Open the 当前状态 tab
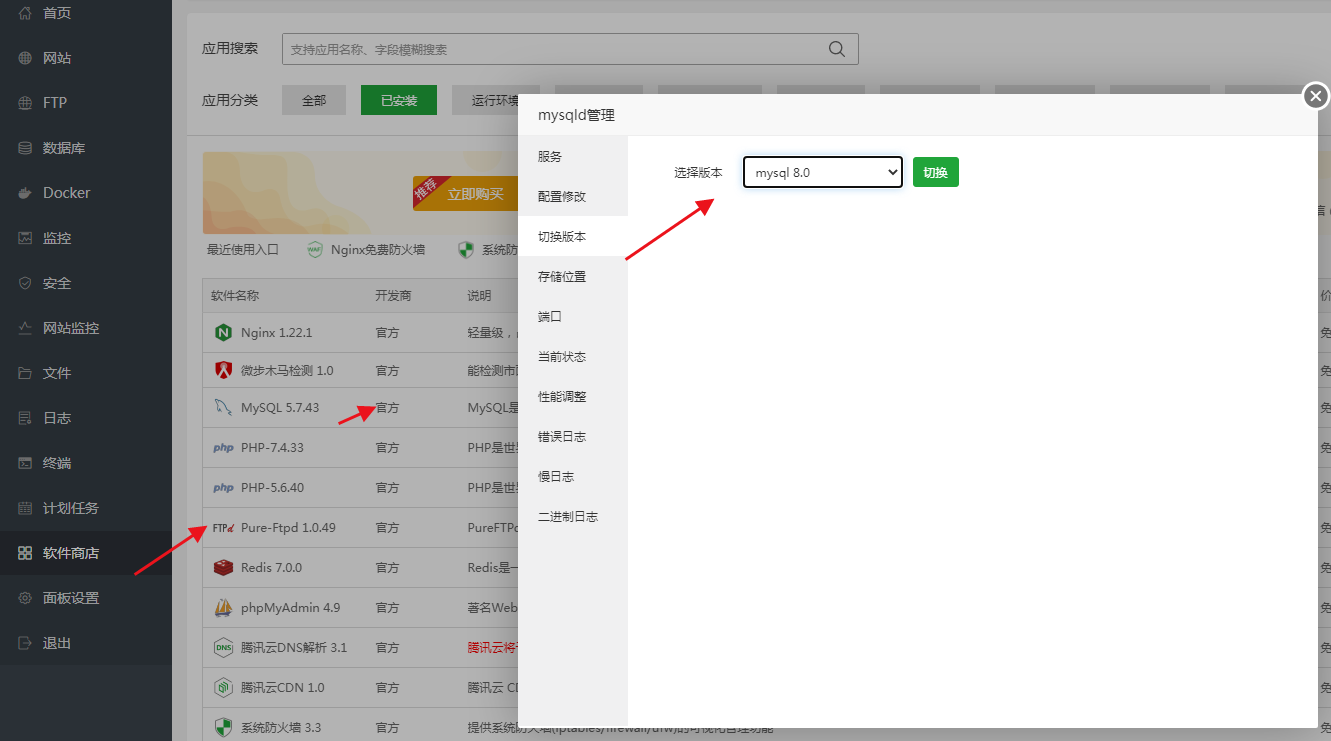Image resolution: width=1331 pixels, height=741 pixels. (573, 356)
